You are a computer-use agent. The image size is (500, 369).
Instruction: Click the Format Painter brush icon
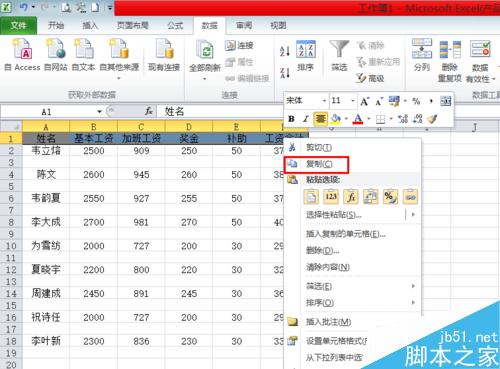(432, 119)
